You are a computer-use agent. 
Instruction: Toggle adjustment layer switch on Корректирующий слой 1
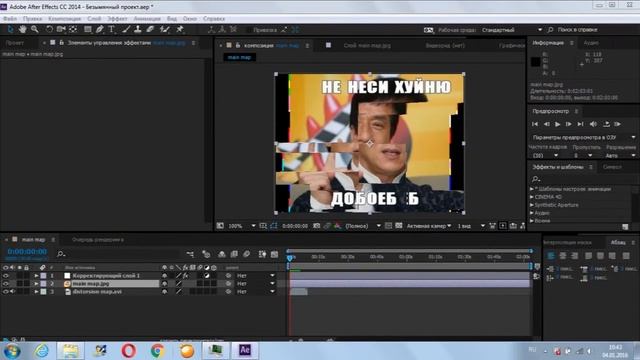[x=207, y=276]
